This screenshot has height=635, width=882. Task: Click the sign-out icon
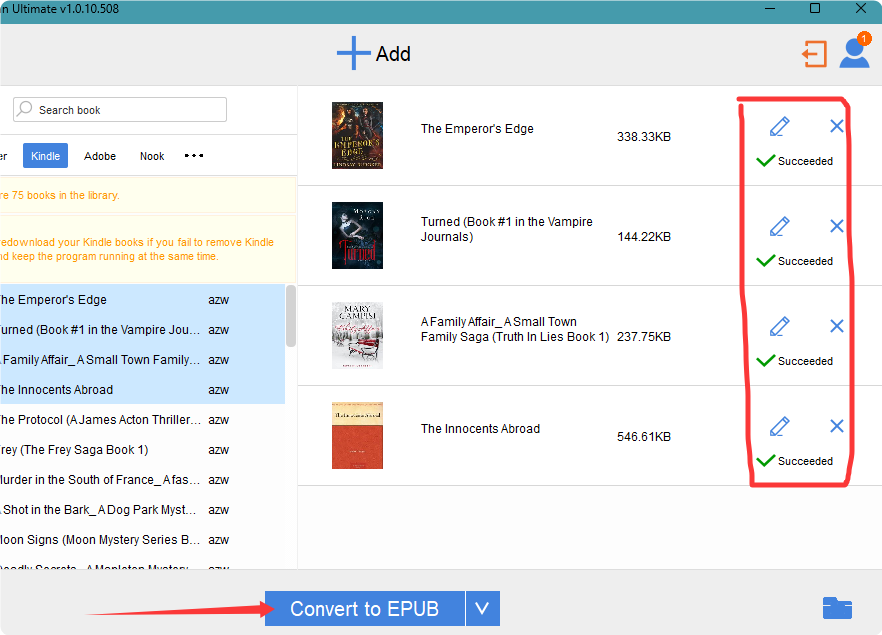click(x=814, y=54)
